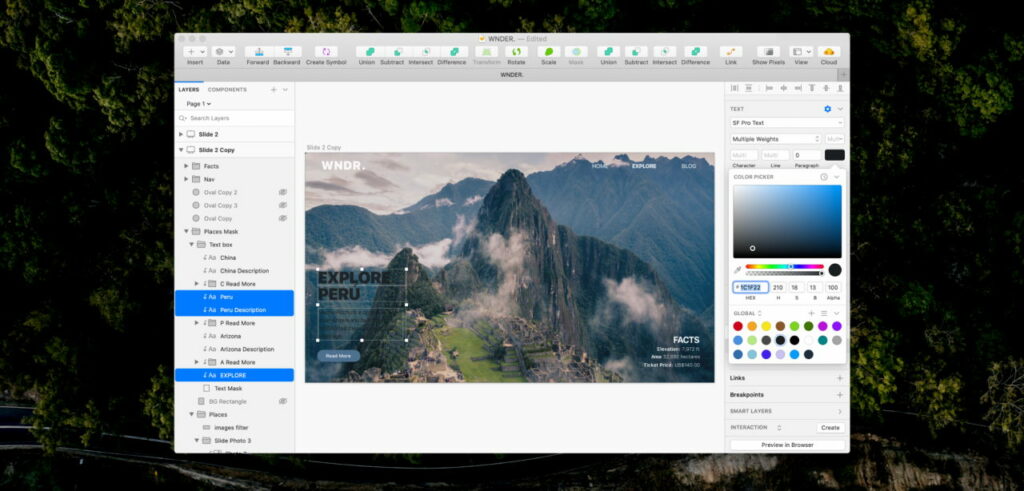
Task: Click the Search Layers field
Action: [x=235, y=118]
